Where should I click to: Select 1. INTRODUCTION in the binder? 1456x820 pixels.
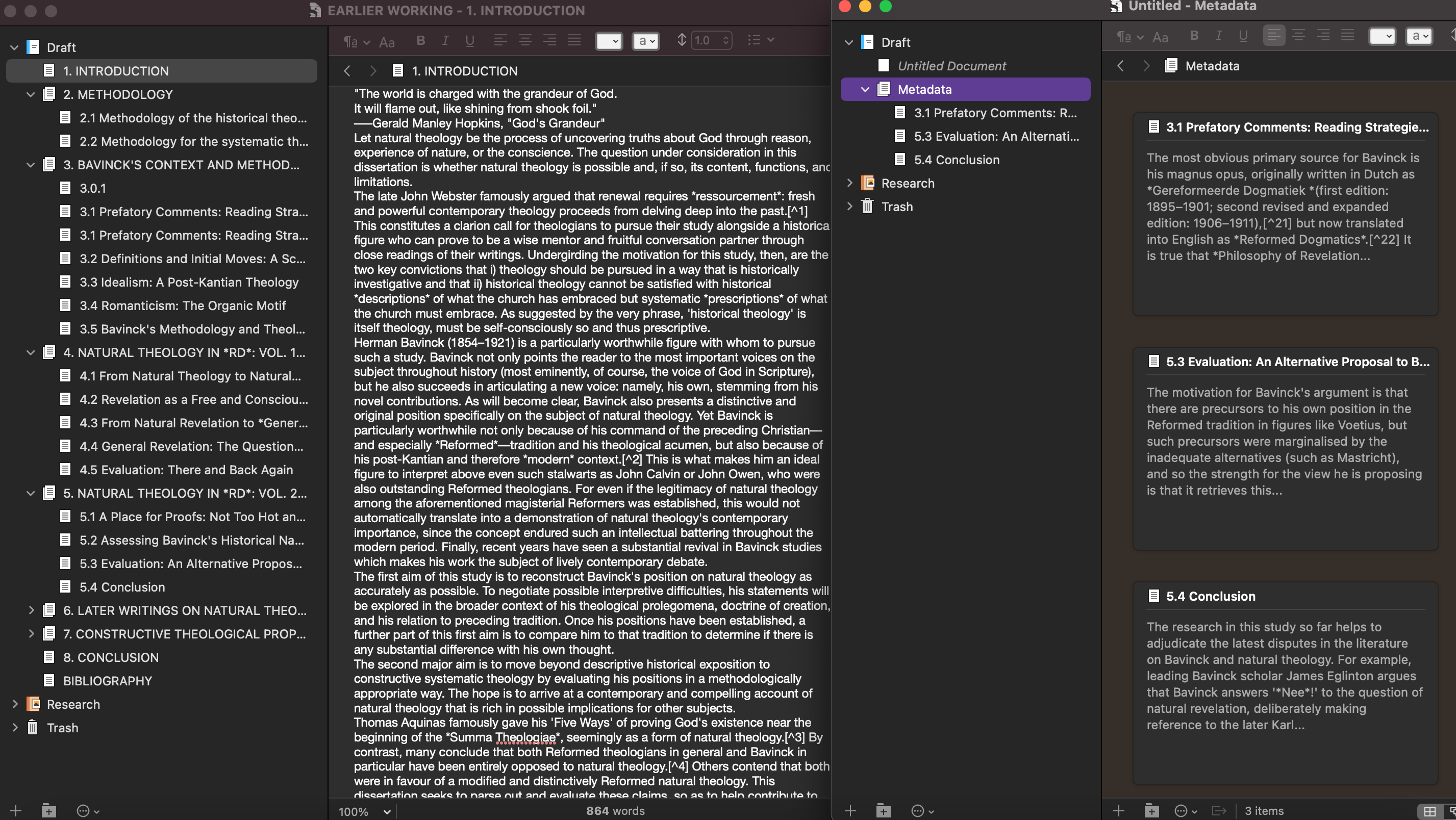pos(162,71)
